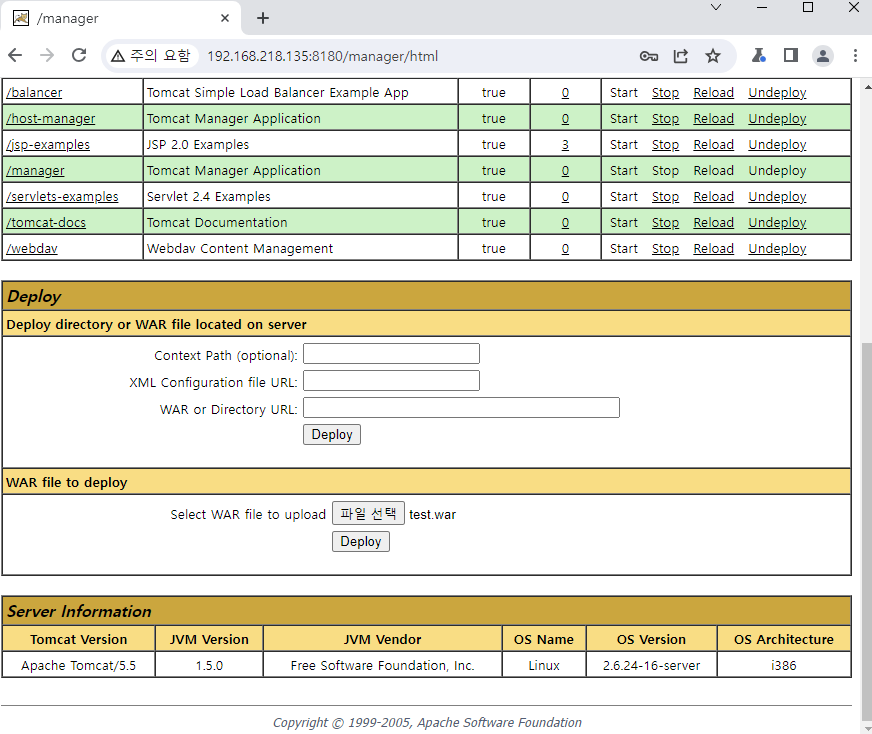Go back to the previous page
This screenshot has height=734, width=872.
[15, 56]
